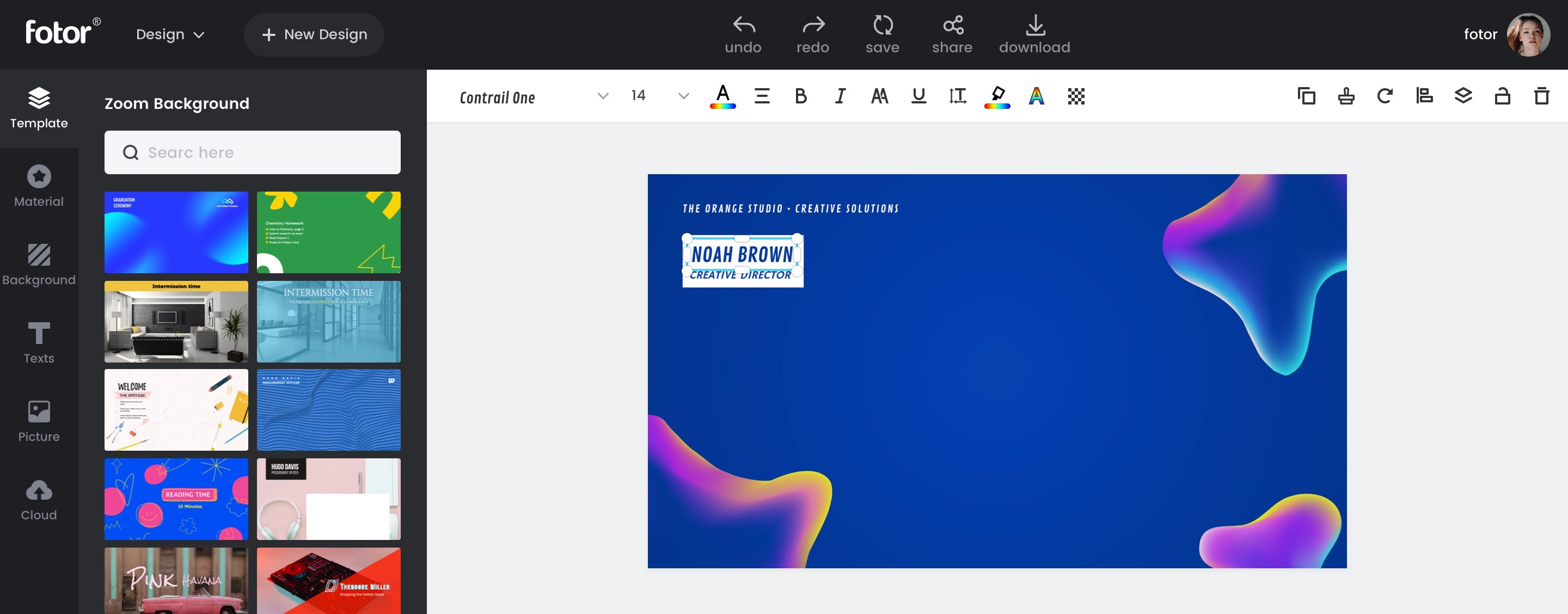Click the underline formatting icon
Viewport: 1568px width, 614px height.
[x=917, y=95]
